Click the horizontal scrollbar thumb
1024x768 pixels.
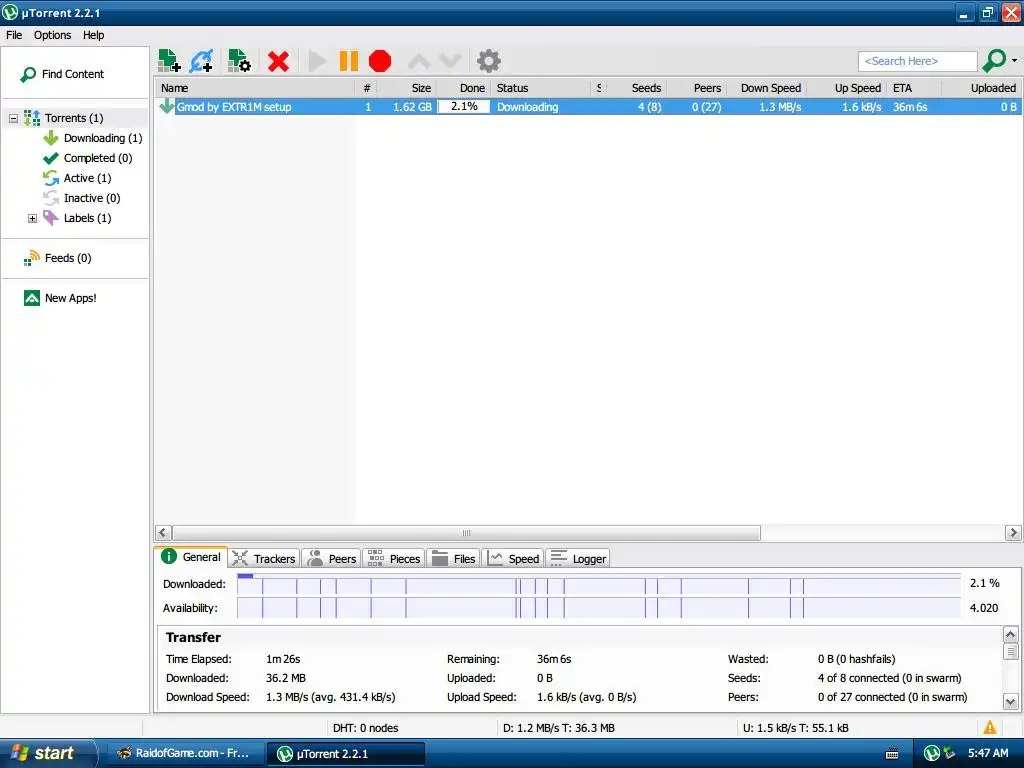(x=466, y=533)
